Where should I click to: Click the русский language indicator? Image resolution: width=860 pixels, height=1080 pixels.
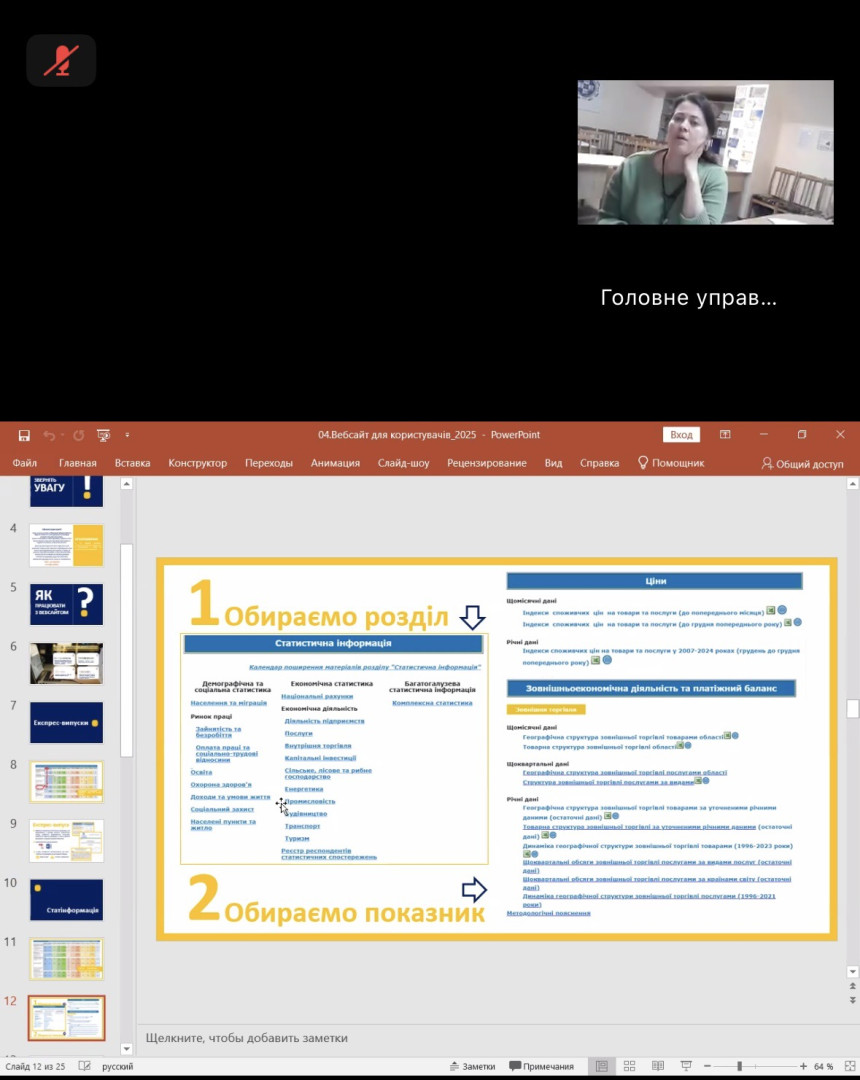tap(118, 1066)
